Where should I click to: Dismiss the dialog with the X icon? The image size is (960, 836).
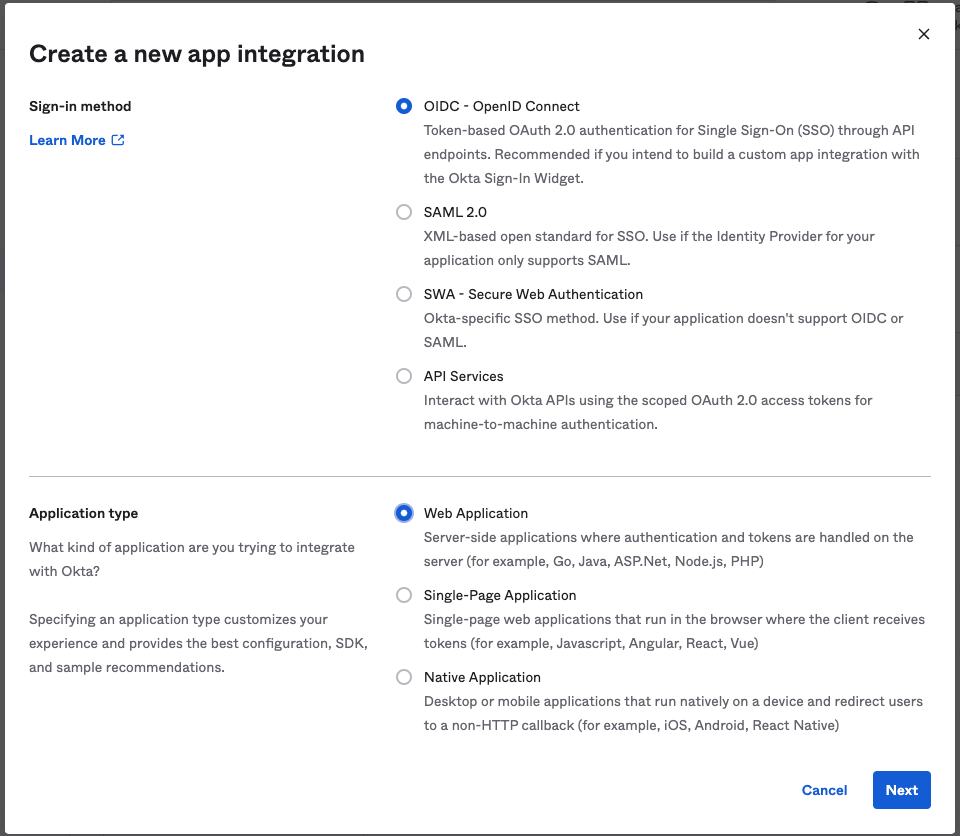tap(924, 33)
